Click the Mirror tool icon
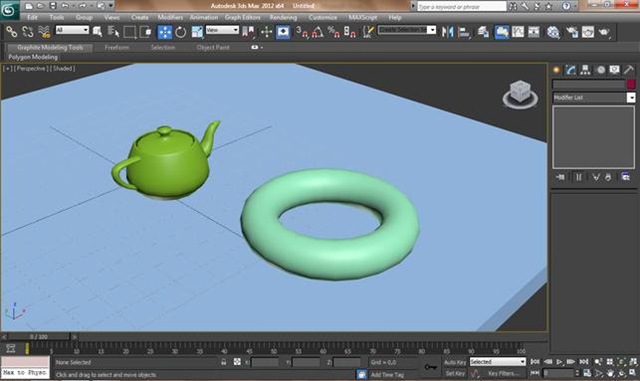 coord(448,32)
